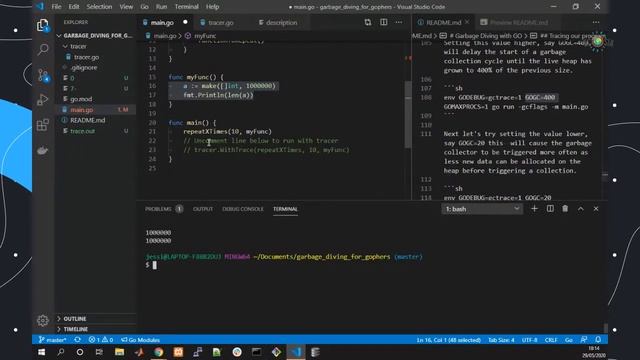Open the Search view in activity bar
640x360 pixels.
click(43, 50)
